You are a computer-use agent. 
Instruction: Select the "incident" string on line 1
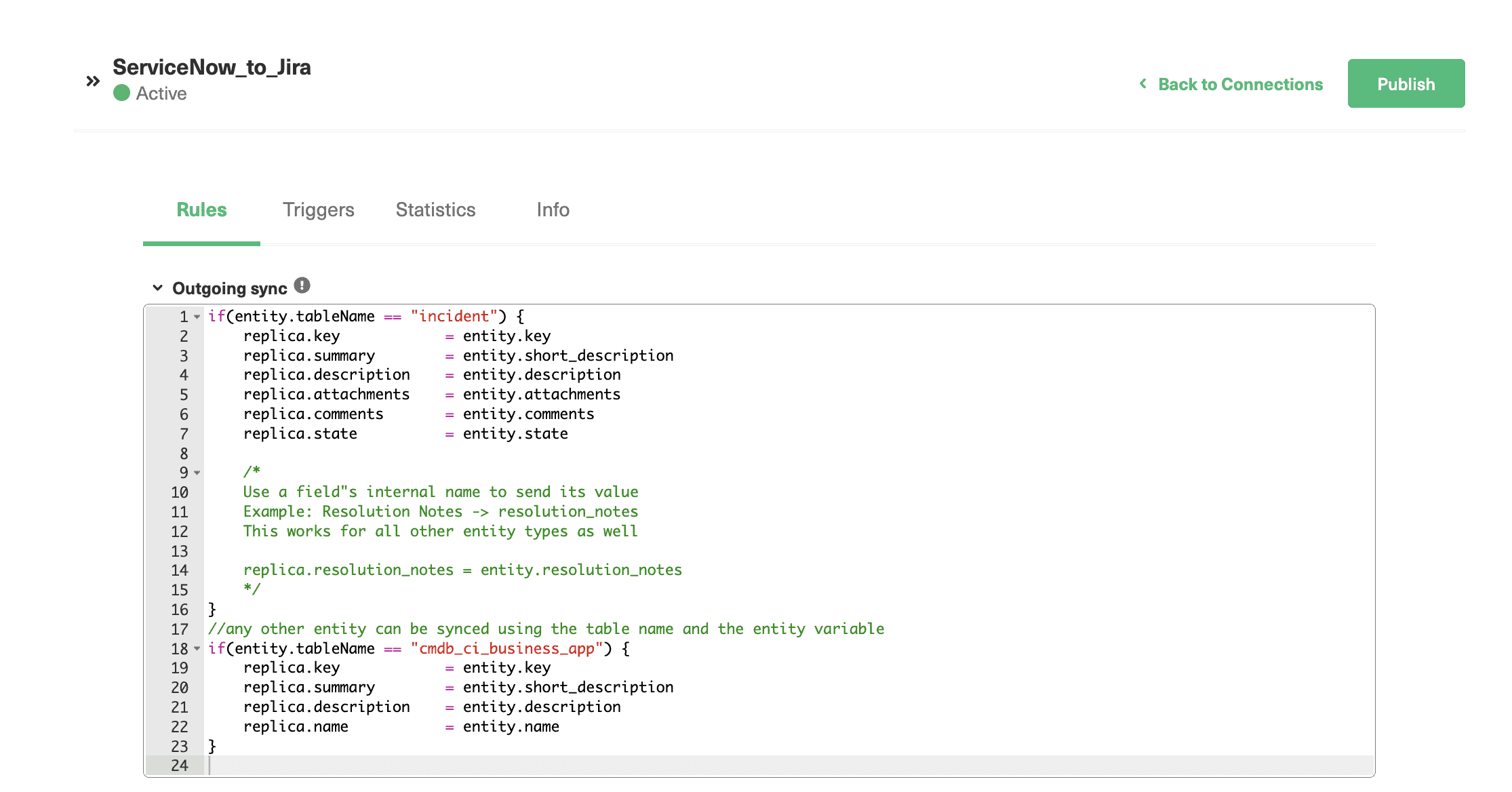point(454,316)
